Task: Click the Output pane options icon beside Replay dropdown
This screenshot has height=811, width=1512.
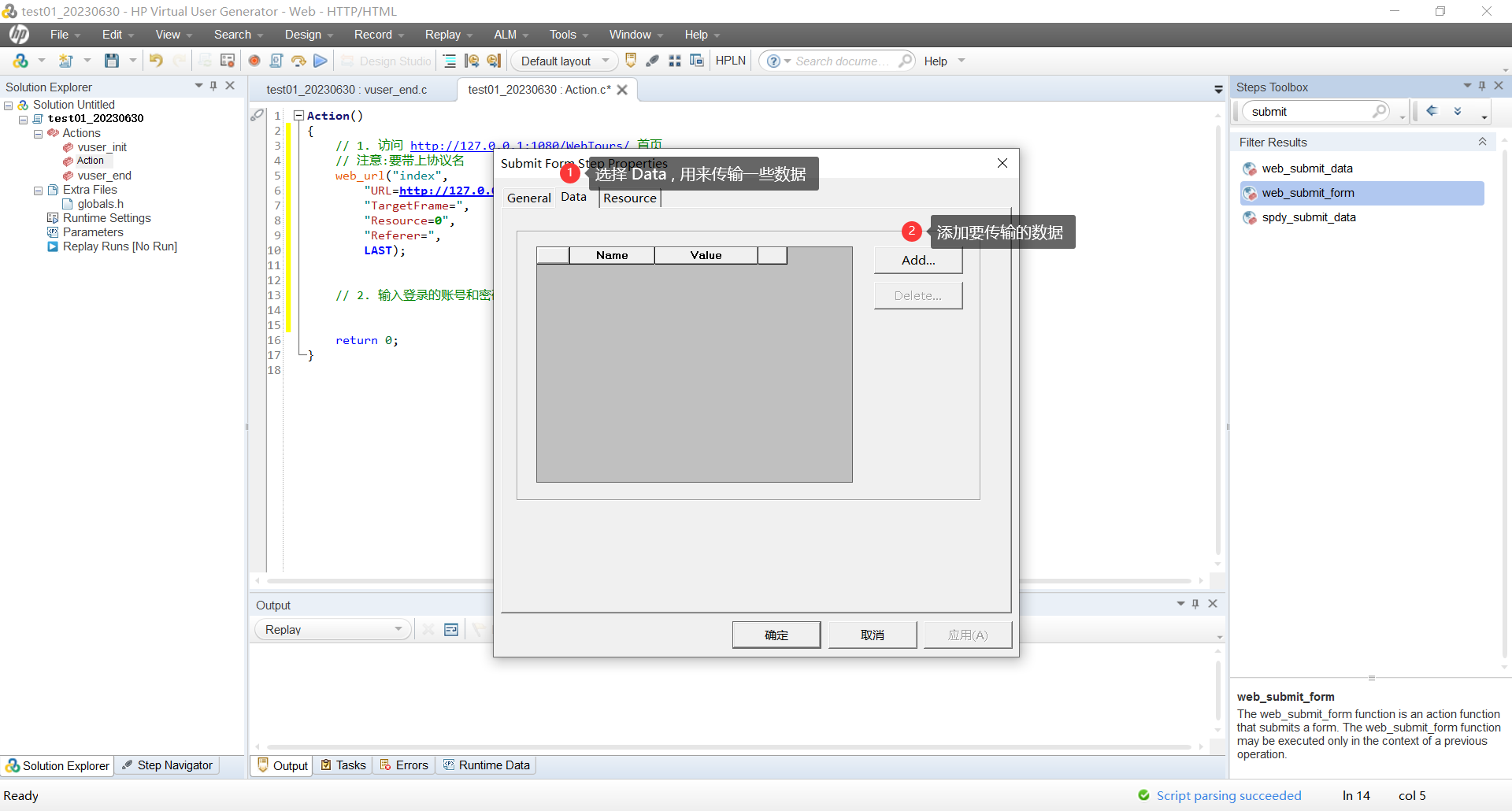Action: 451,629
